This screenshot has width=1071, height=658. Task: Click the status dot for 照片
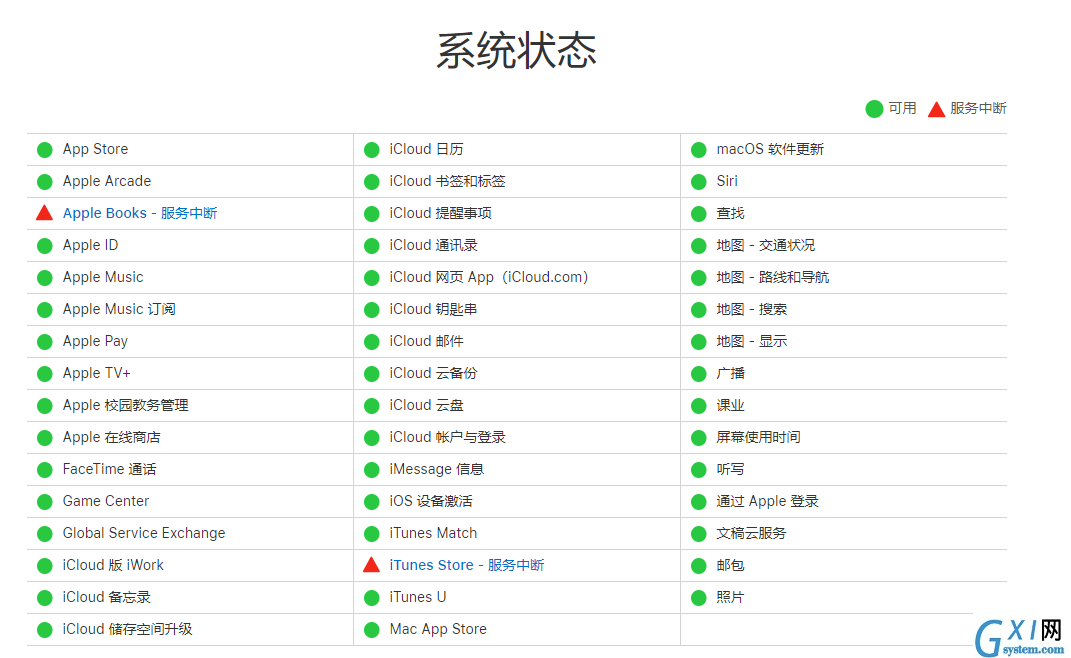[699, 597]
